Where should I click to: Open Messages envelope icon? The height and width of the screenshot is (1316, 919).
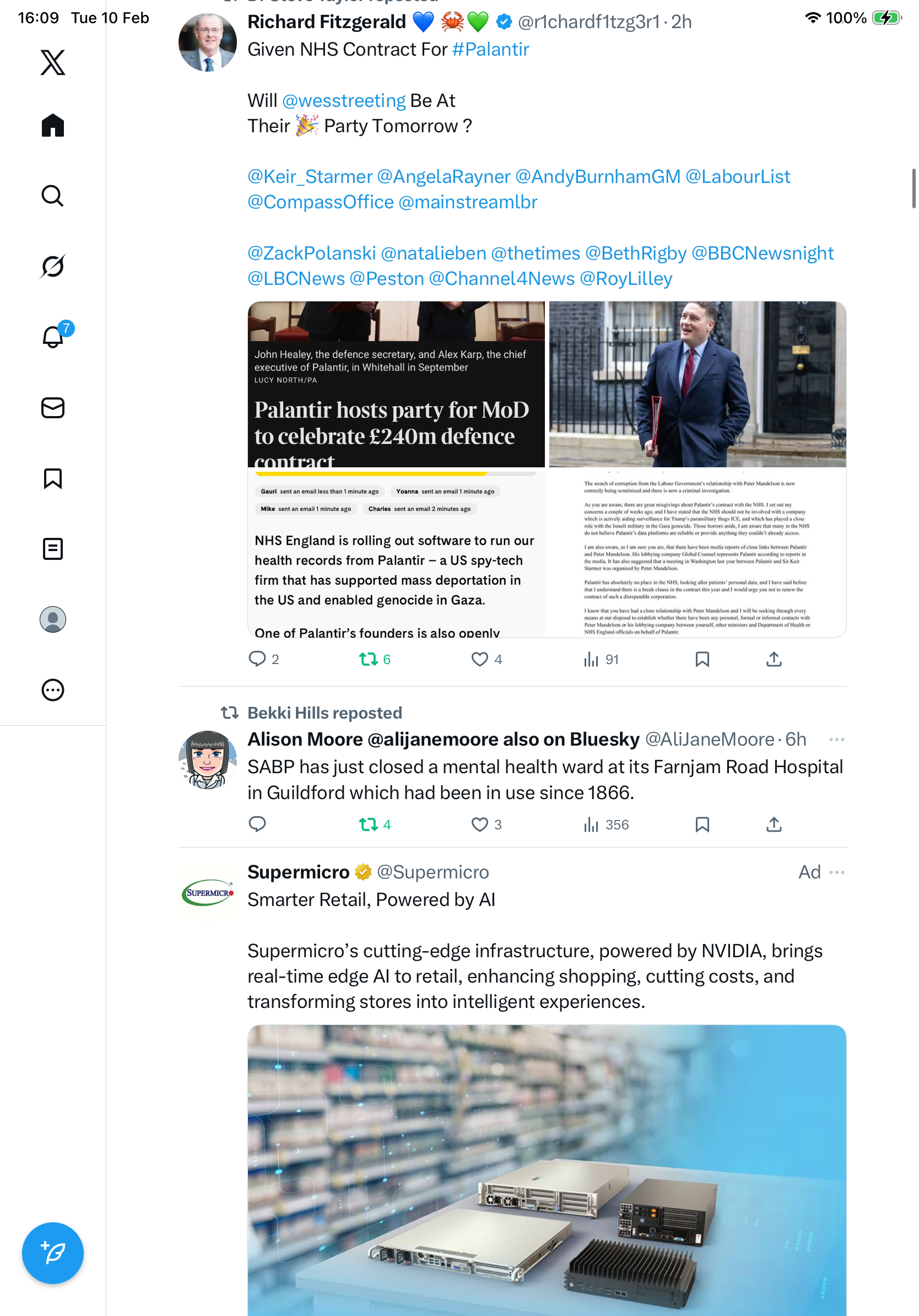tap(53, 407)
